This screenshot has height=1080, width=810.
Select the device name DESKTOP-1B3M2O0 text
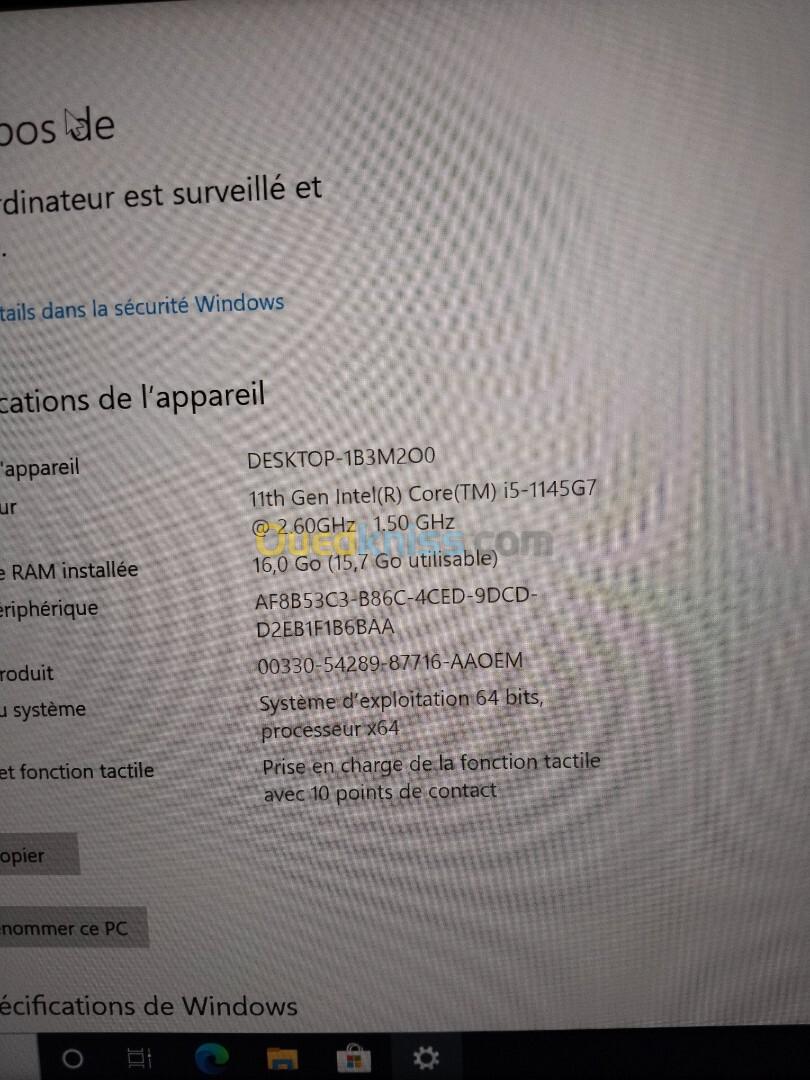point(341,457)
